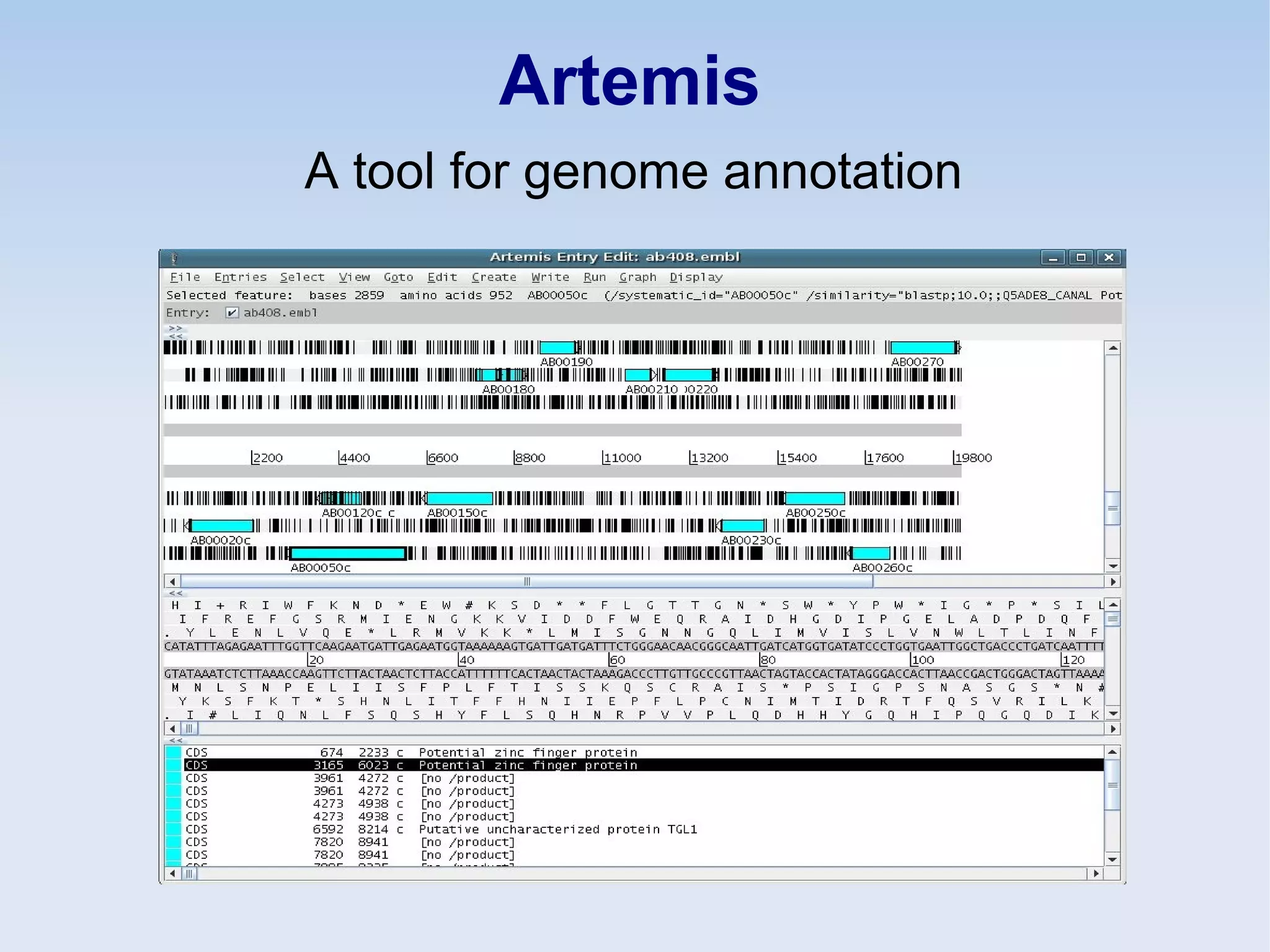This screenshot has height=952, width=1270.
Task: Open the File menu
Action: pyautogui.click(x=185, y=277)
